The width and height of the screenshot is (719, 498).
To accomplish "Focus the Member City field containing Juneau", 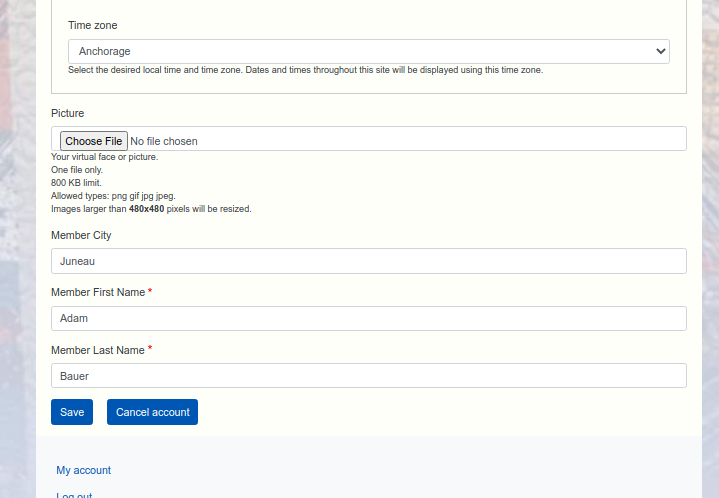I will coord(368,261).
